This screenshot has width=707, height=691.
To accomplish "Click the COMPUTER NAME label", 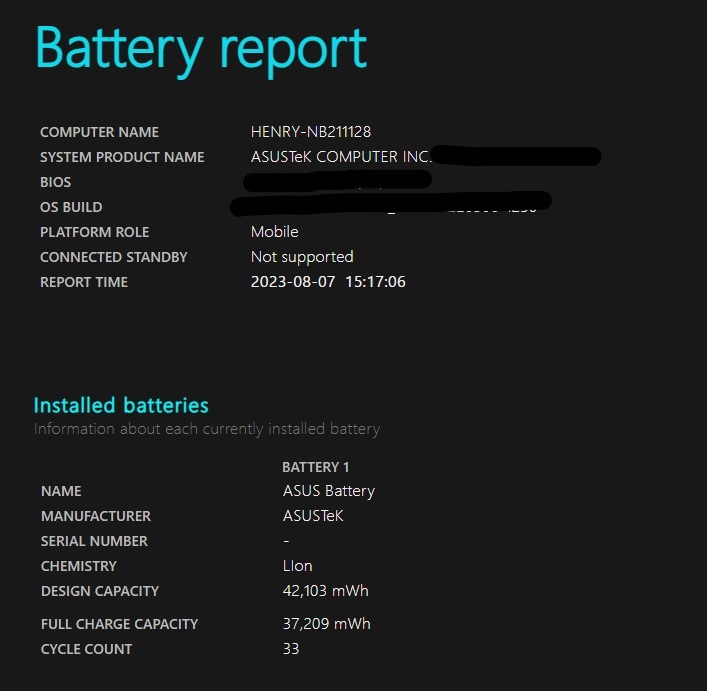I will click(99, 132).
